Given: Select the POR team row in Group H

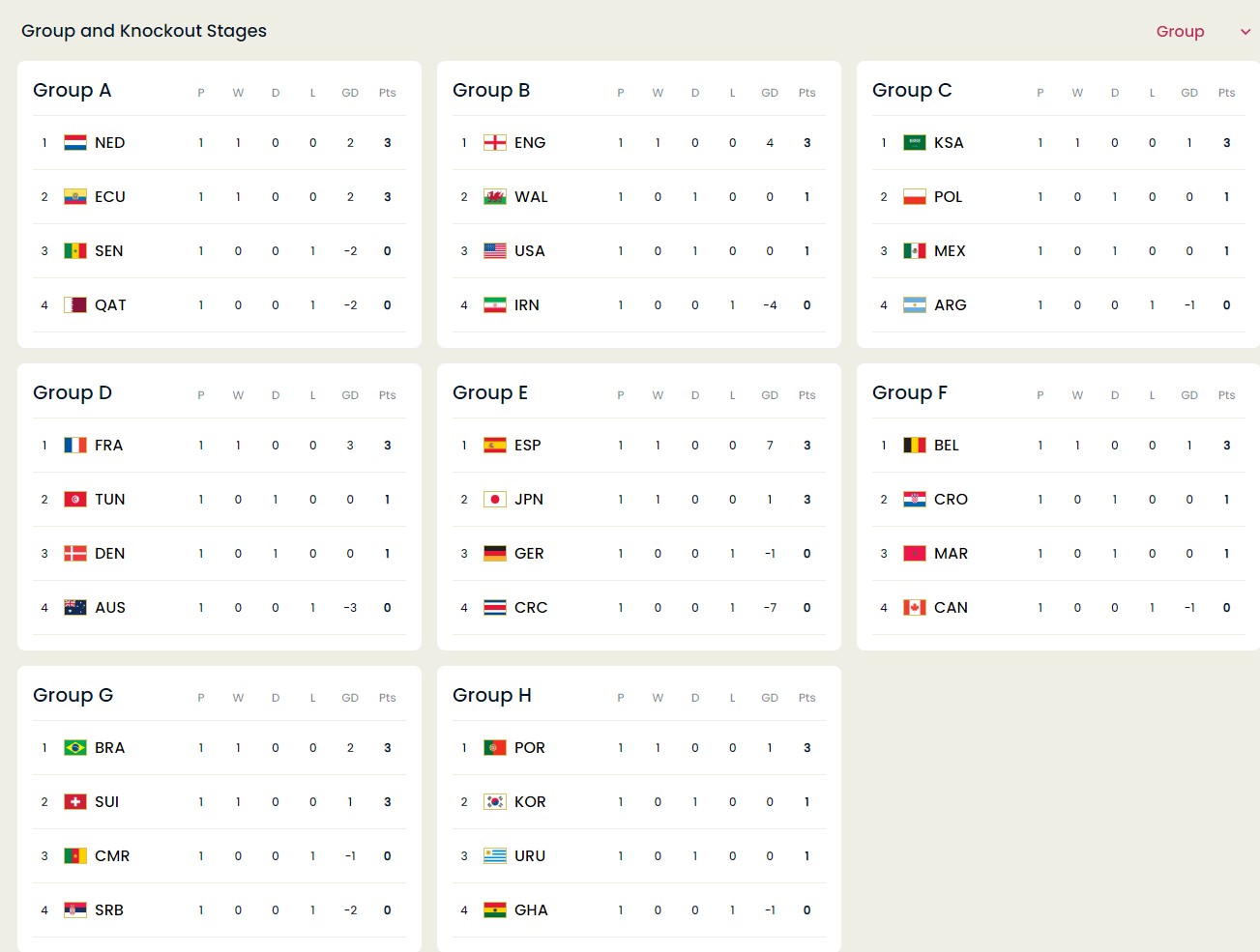Looking at the screenshot, I should [x=639, y=748].
